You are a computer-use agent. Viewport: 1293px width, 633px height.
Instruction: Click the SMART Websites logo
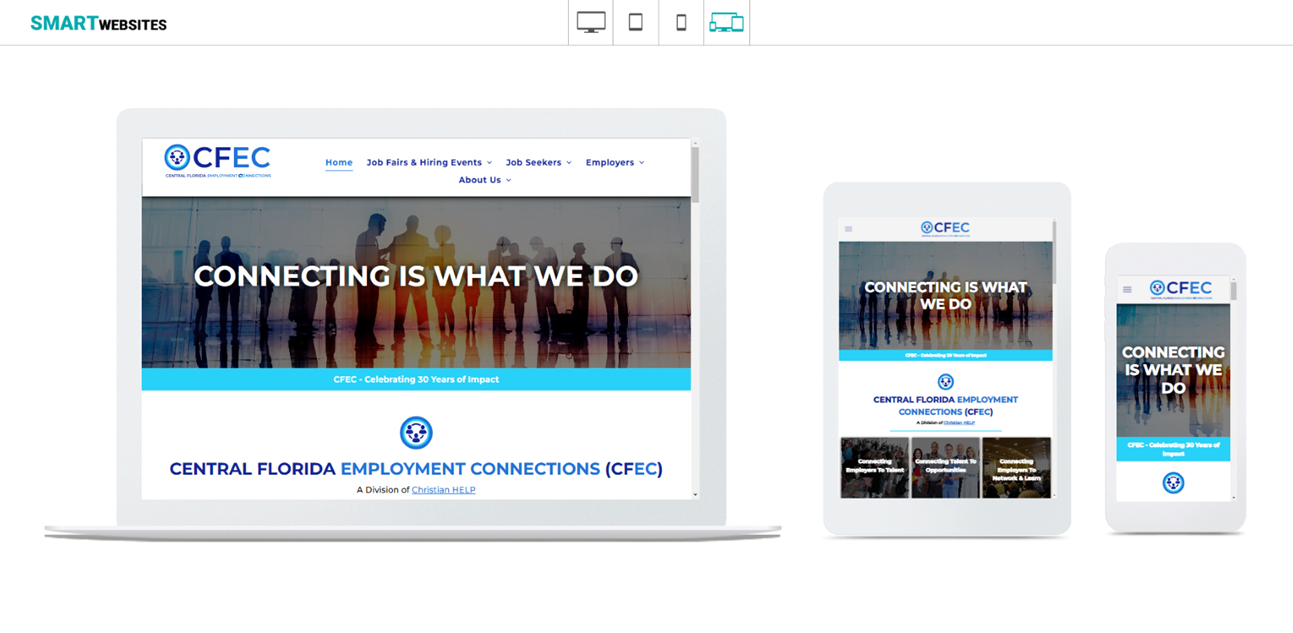tap(99, 23)
